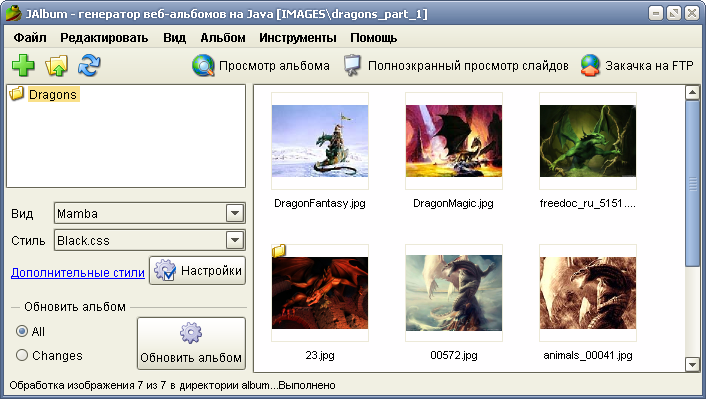This screenshot has width=706, height=399.
Task: Click the status bar Обработка изображения text
Action: click(172, 385)
